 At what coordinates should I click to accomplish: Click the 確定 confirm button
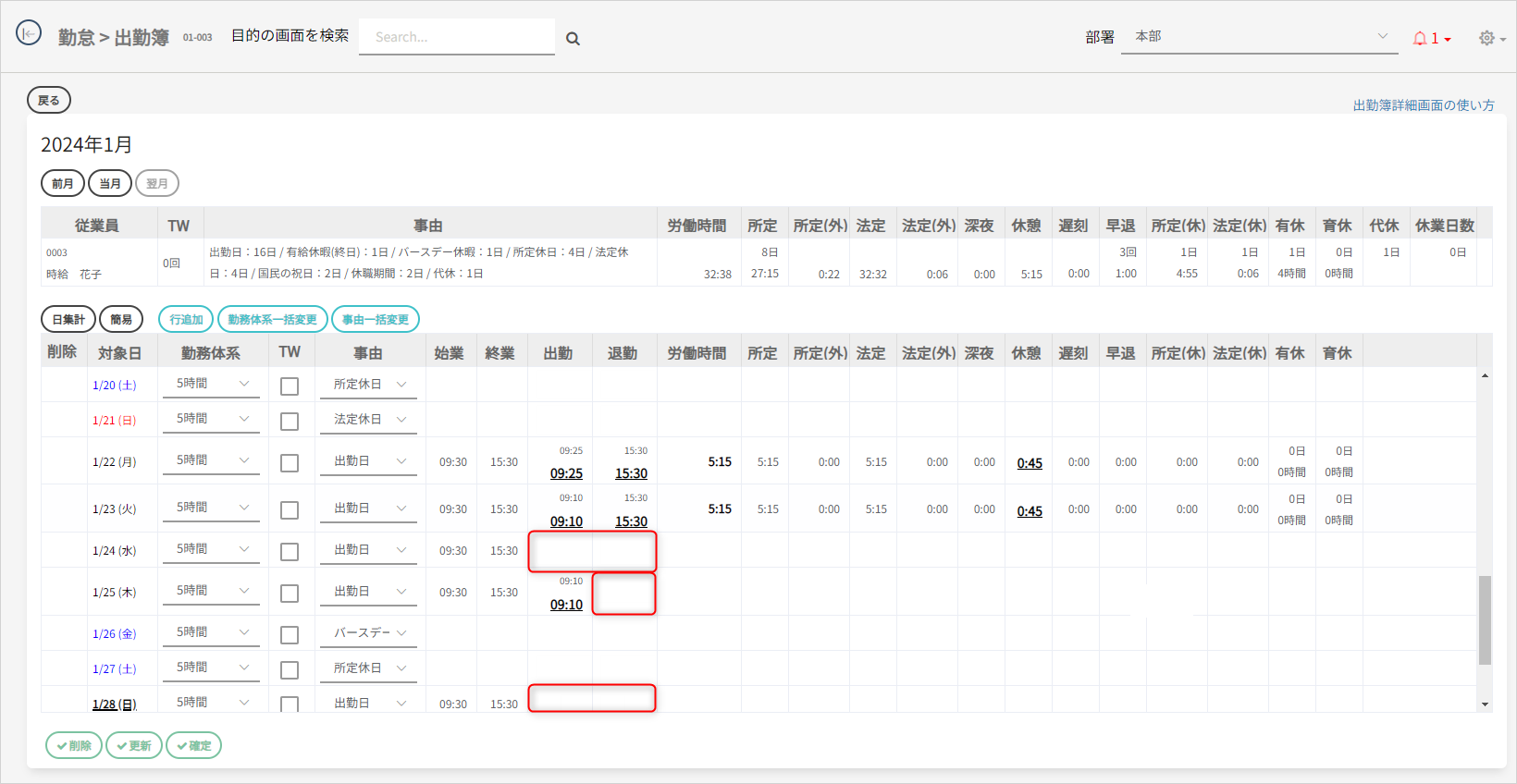pos(193,745)
